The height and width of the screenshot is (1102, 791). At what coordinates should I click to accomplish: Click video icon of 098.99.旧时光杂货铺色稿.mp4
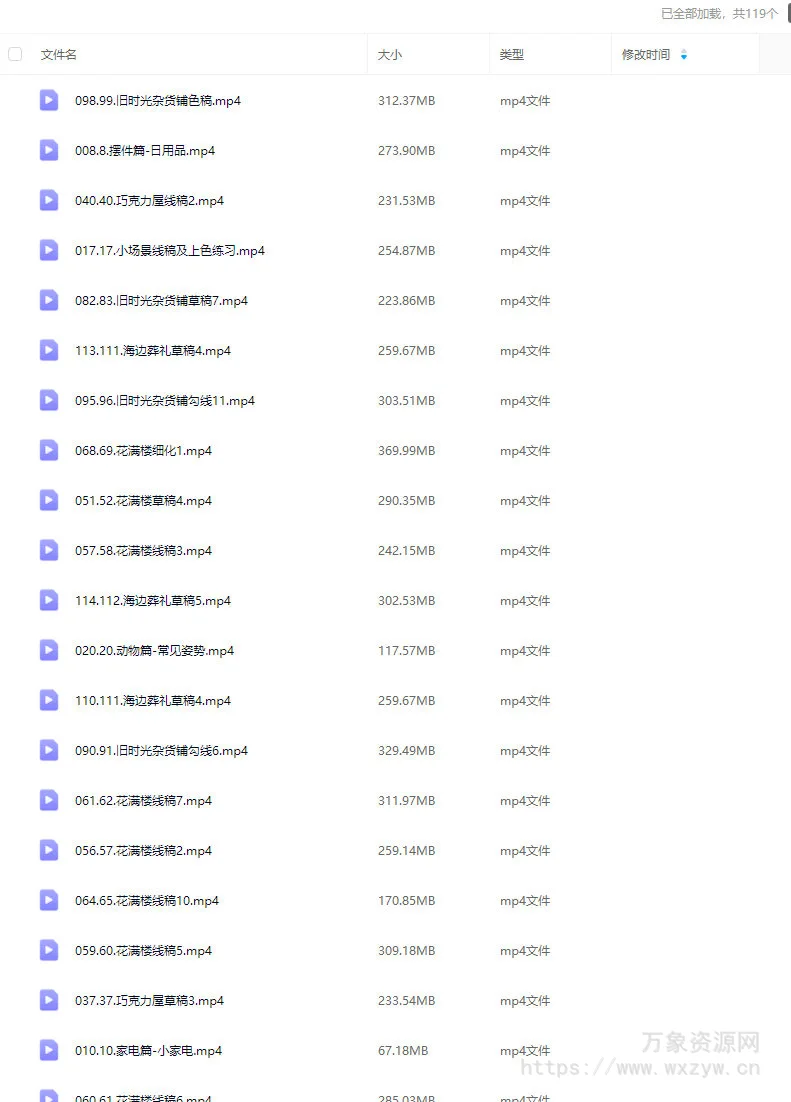tap(49, 100)
